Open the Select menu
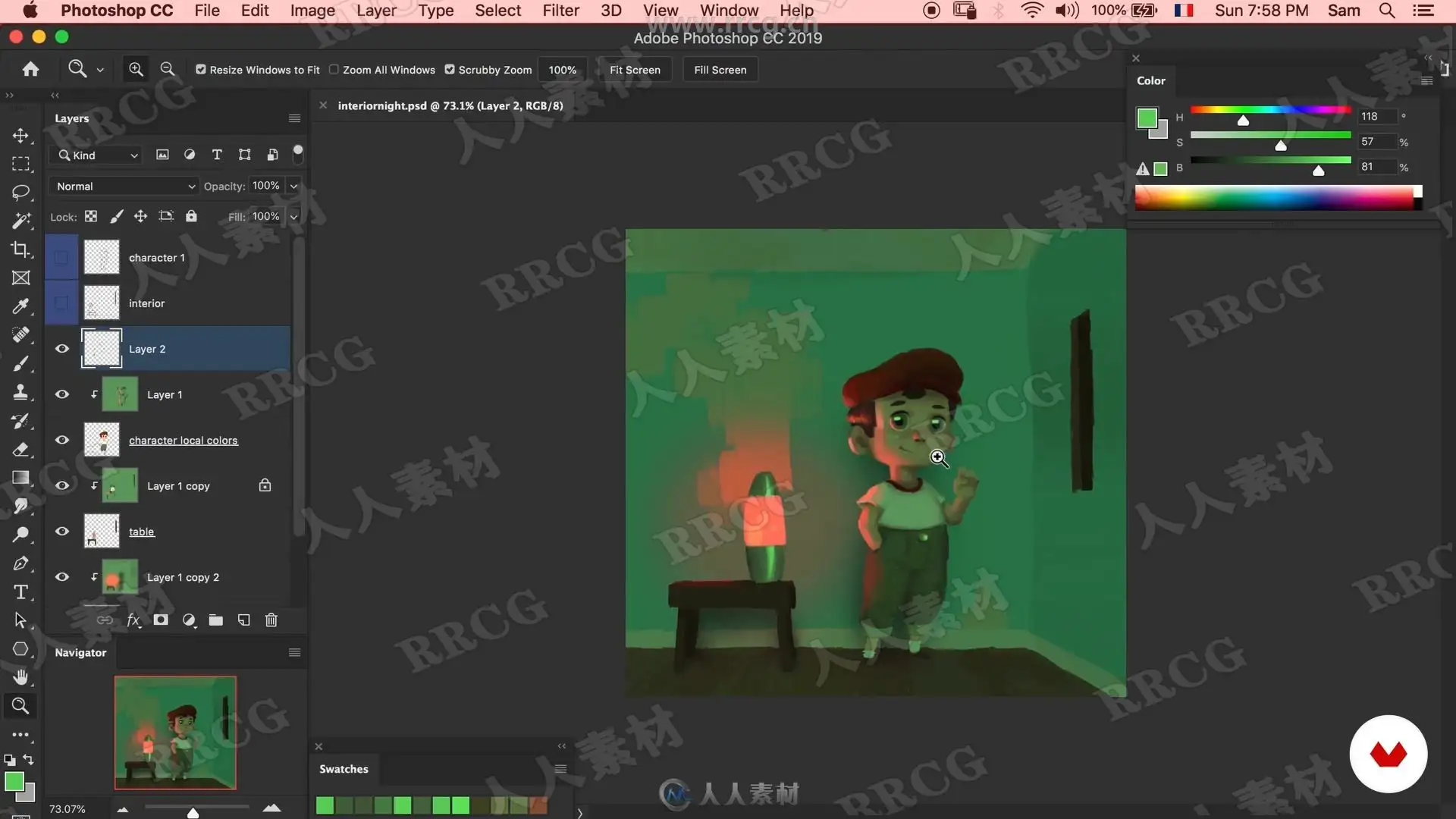This screenshot has height=819, width=1456. pos(497,11)
